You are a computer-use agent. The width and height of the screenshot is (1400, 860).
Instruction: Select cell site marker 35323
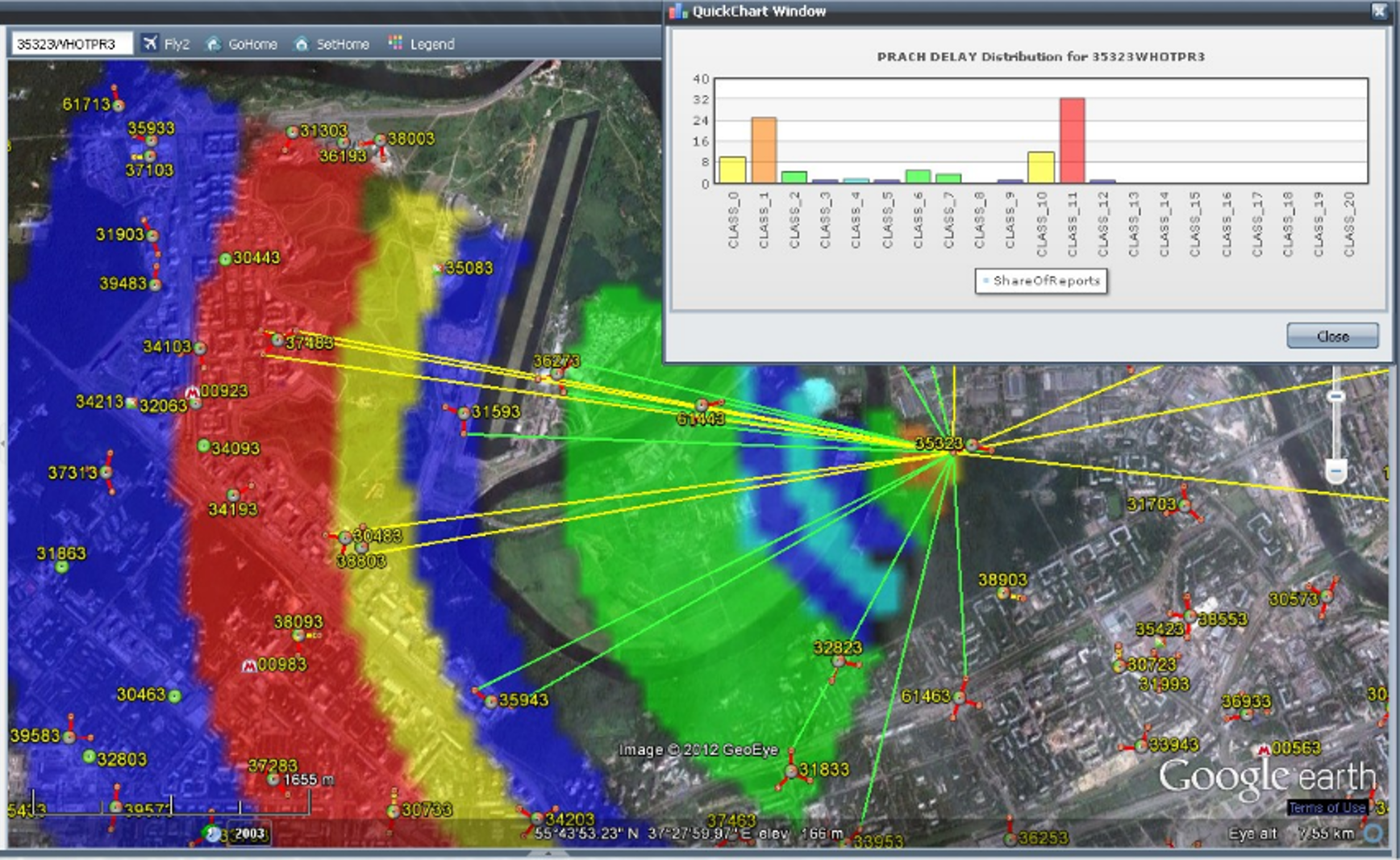972,445
